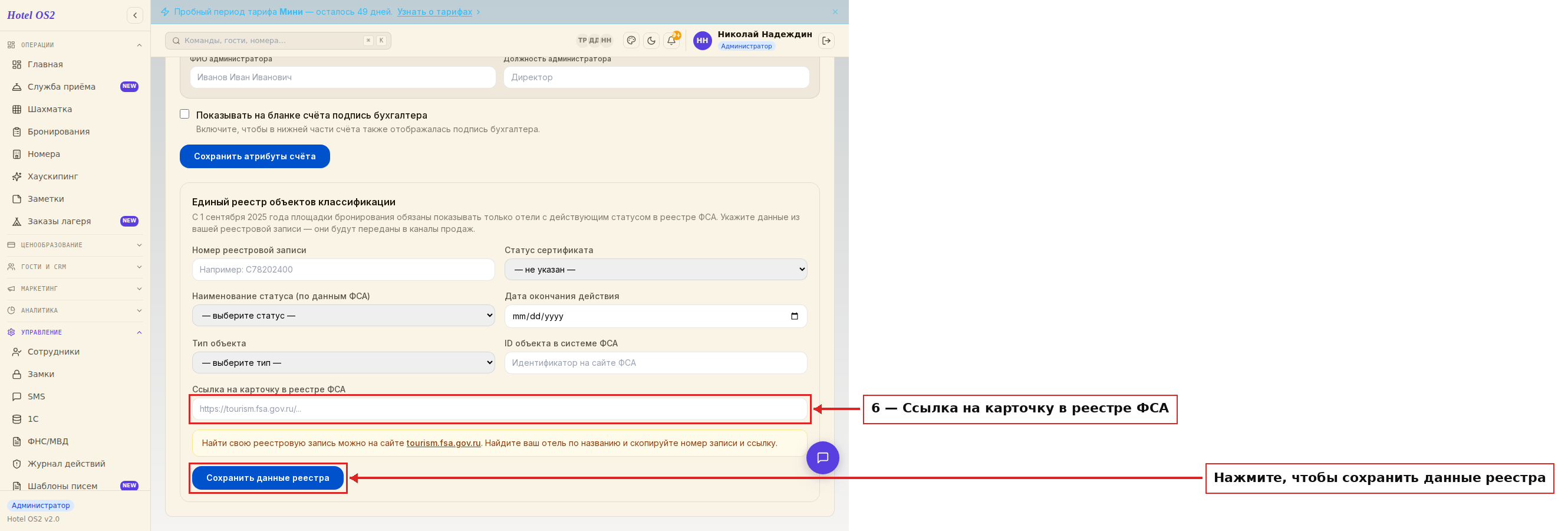Open notifications with the bell icon

click(671, 41)
